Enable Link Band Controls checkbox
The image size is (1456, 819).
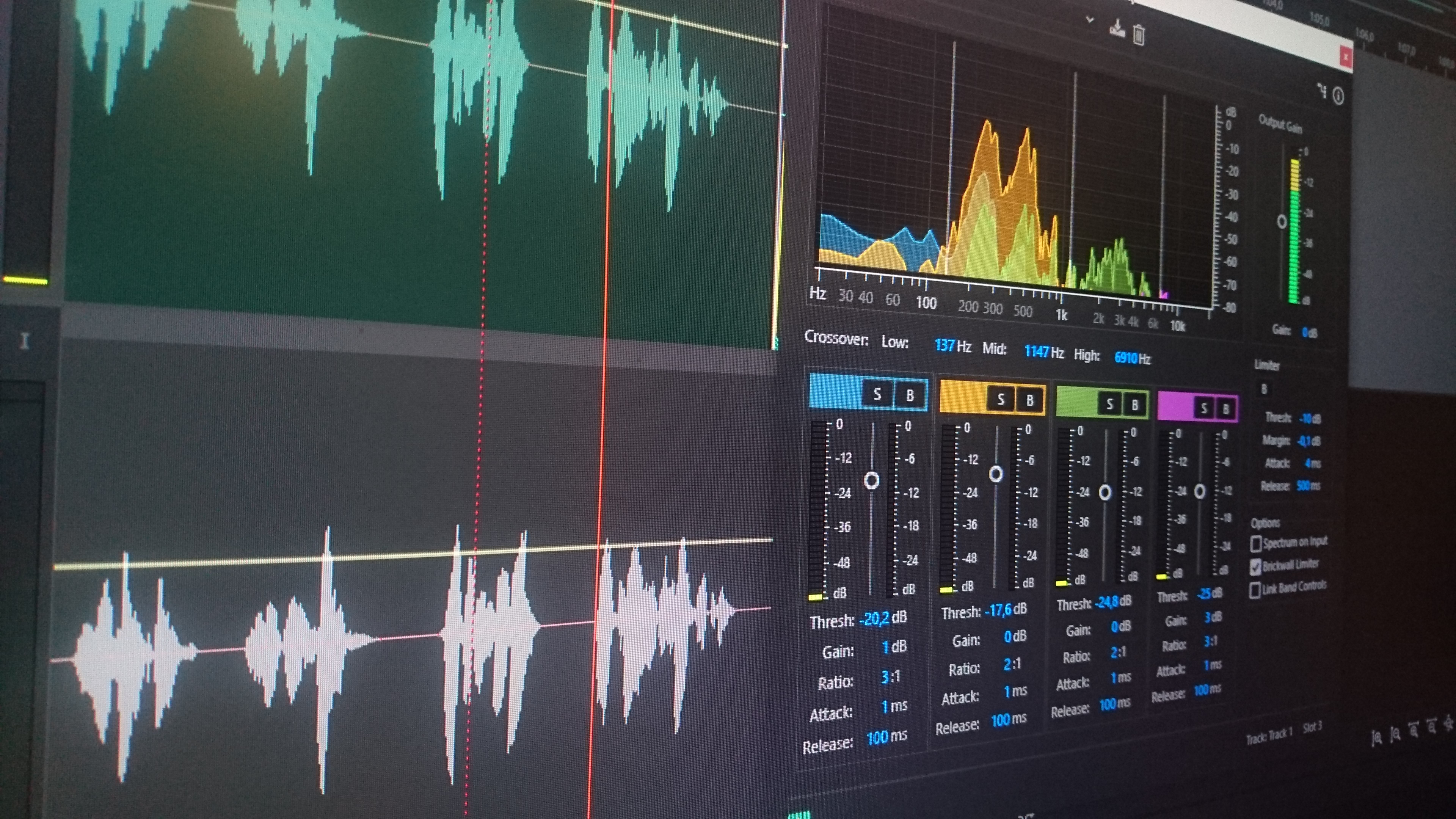pyautogui.click(x=1255, y=590)
